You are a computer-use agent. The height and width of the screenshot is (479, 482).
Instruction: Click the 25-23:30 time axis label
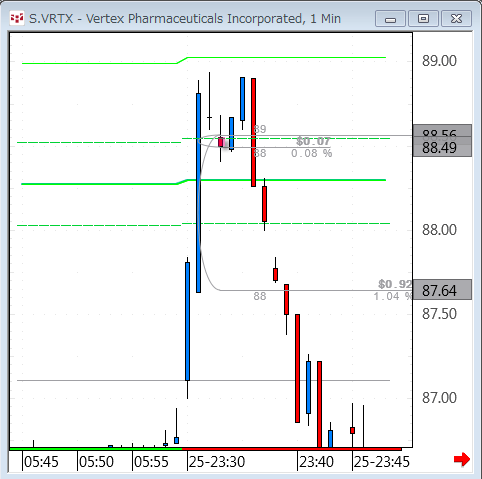click(217, 462)
